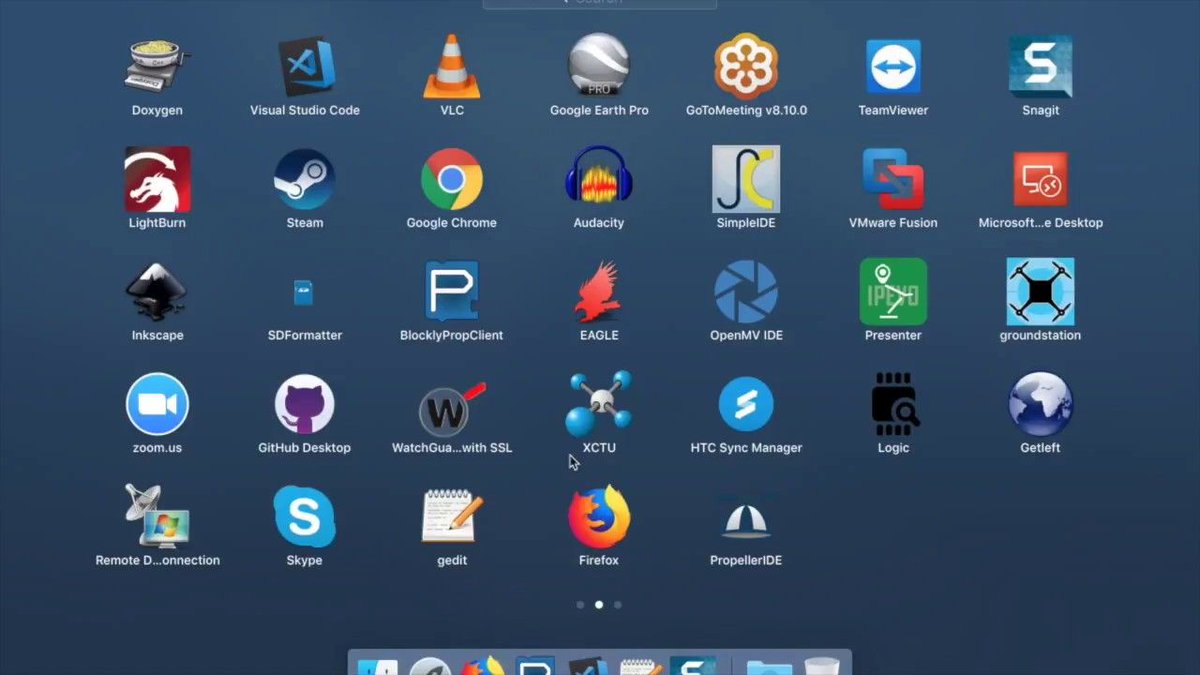
Task: Go to first Launchpad page dot
Action: [x=580, y=605]
